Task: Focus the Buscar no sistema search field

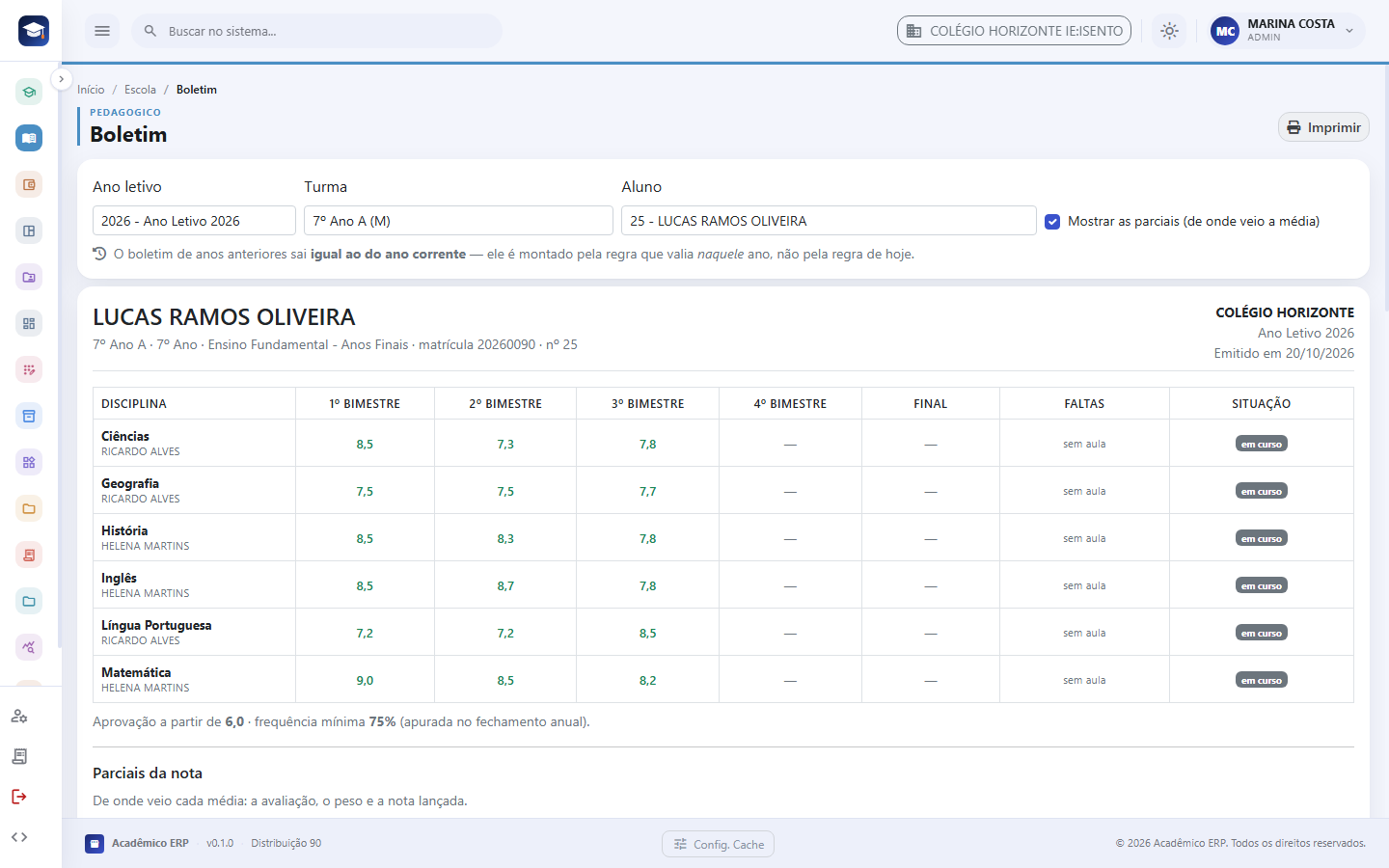Action: 316,31
